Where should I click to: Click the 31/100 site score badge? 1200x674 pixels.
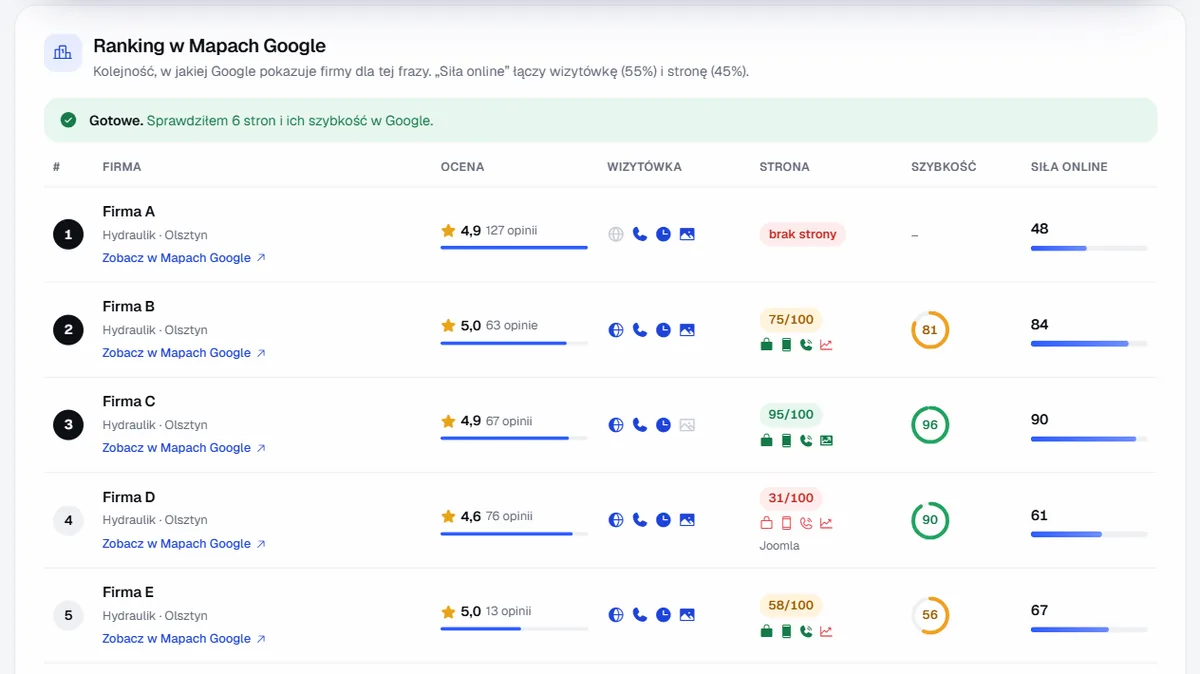(790, 498)
